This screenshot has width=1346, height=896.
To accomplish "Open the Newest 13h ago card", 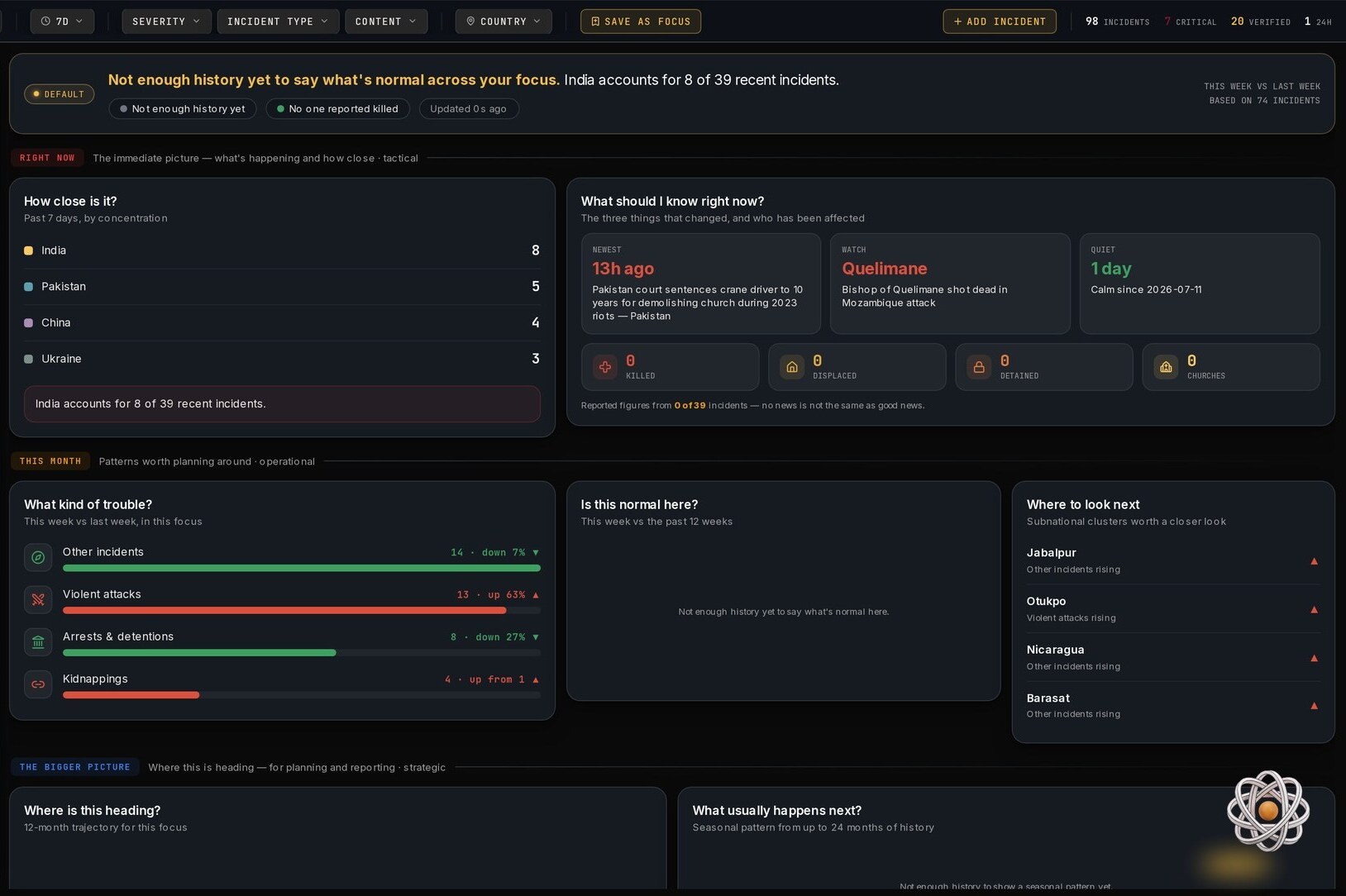I will [700, 284].
